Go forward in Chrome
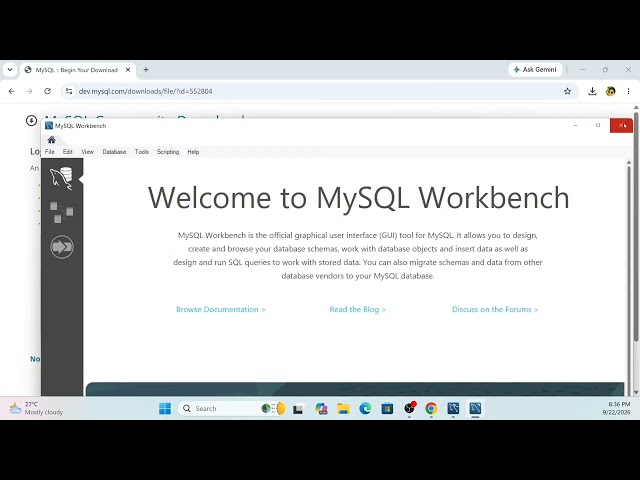This screenshot has height=480, width=640. pyautogui.click(x=29, y=91)
